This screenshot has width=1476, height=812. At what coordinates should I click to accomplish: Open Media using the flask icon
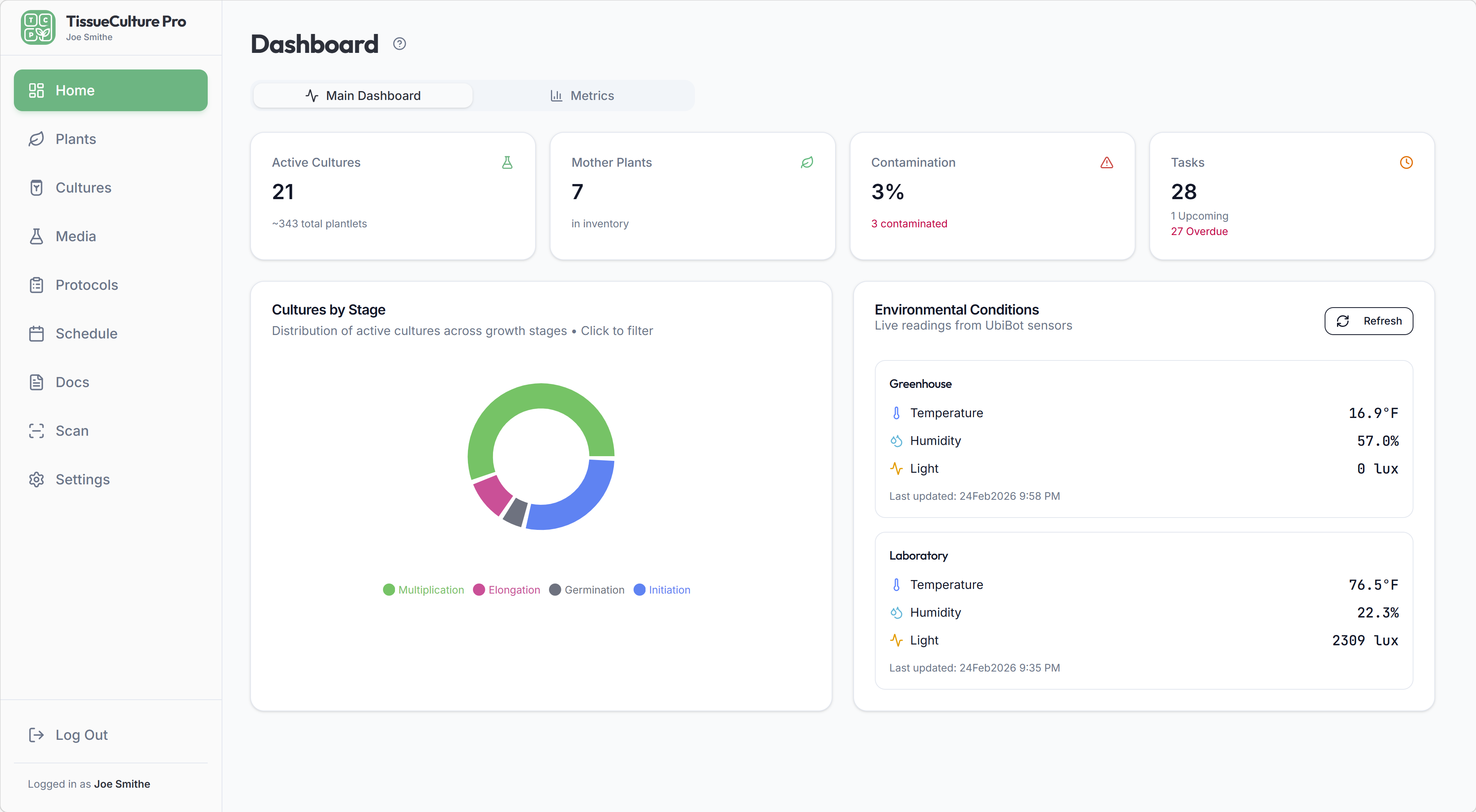coord(37,236)
